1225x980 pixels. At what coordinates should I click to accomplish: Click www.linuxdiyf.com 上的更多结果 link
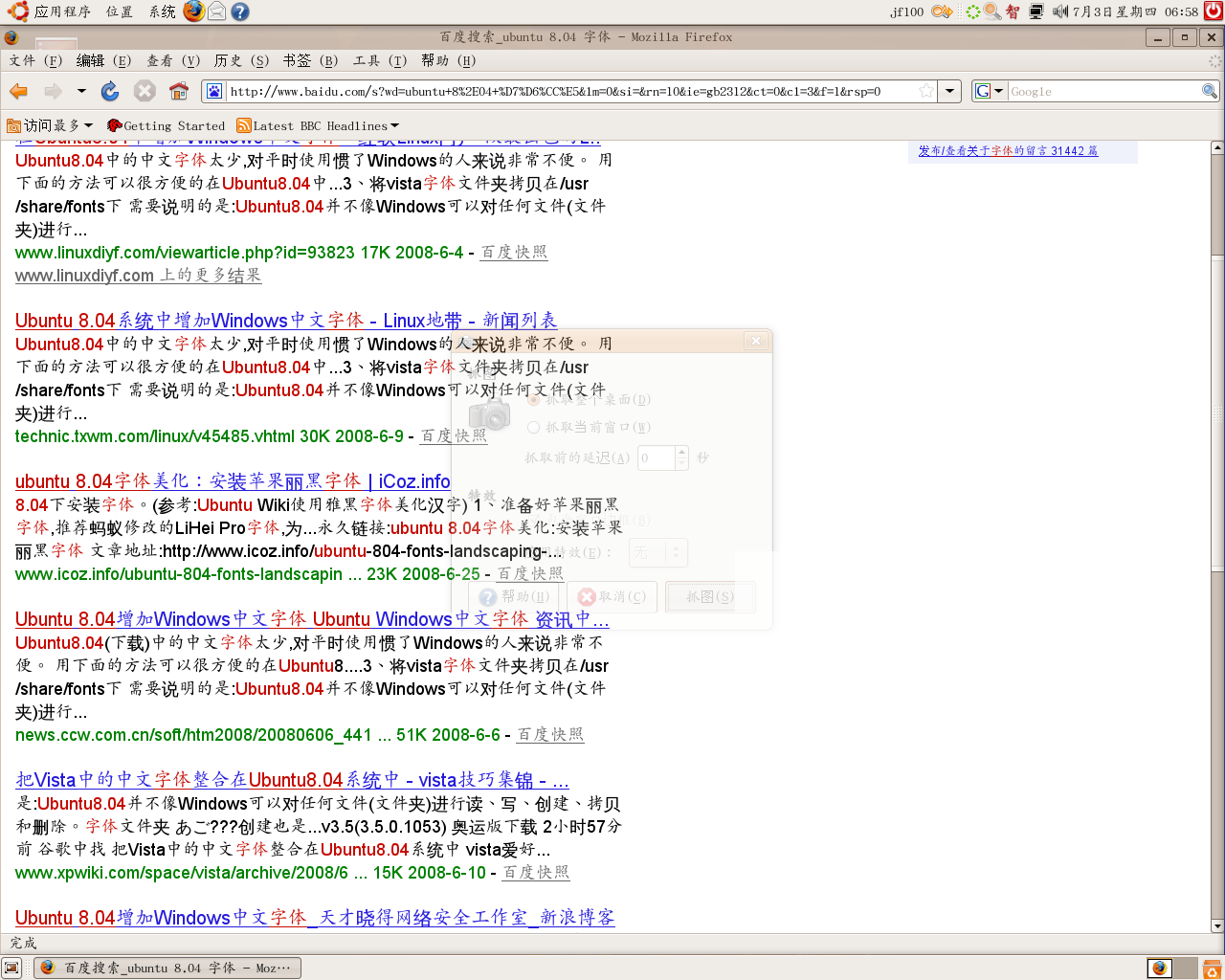pos(138,276)
